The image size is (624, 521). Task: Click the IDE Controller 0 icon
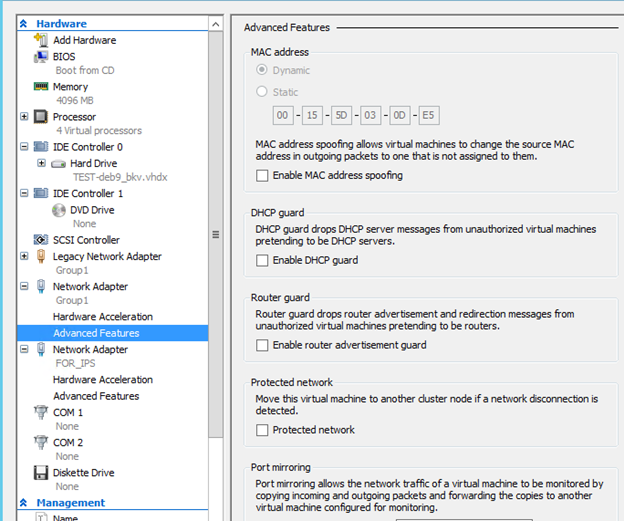41,146
